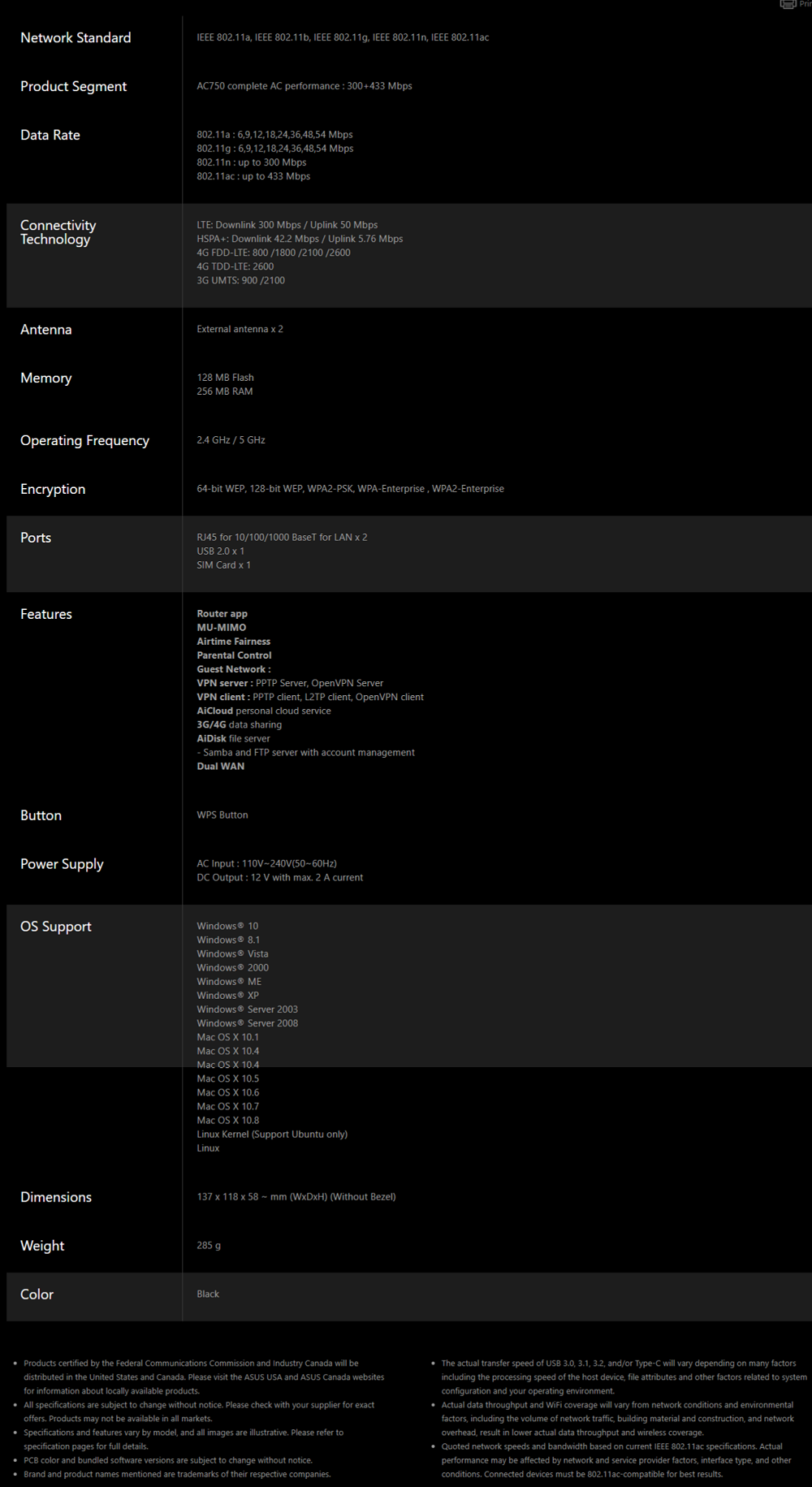Click the AiCloud personal cloud service text
812x1487 pixels.
pyautogui.click(x=263, y=711)
